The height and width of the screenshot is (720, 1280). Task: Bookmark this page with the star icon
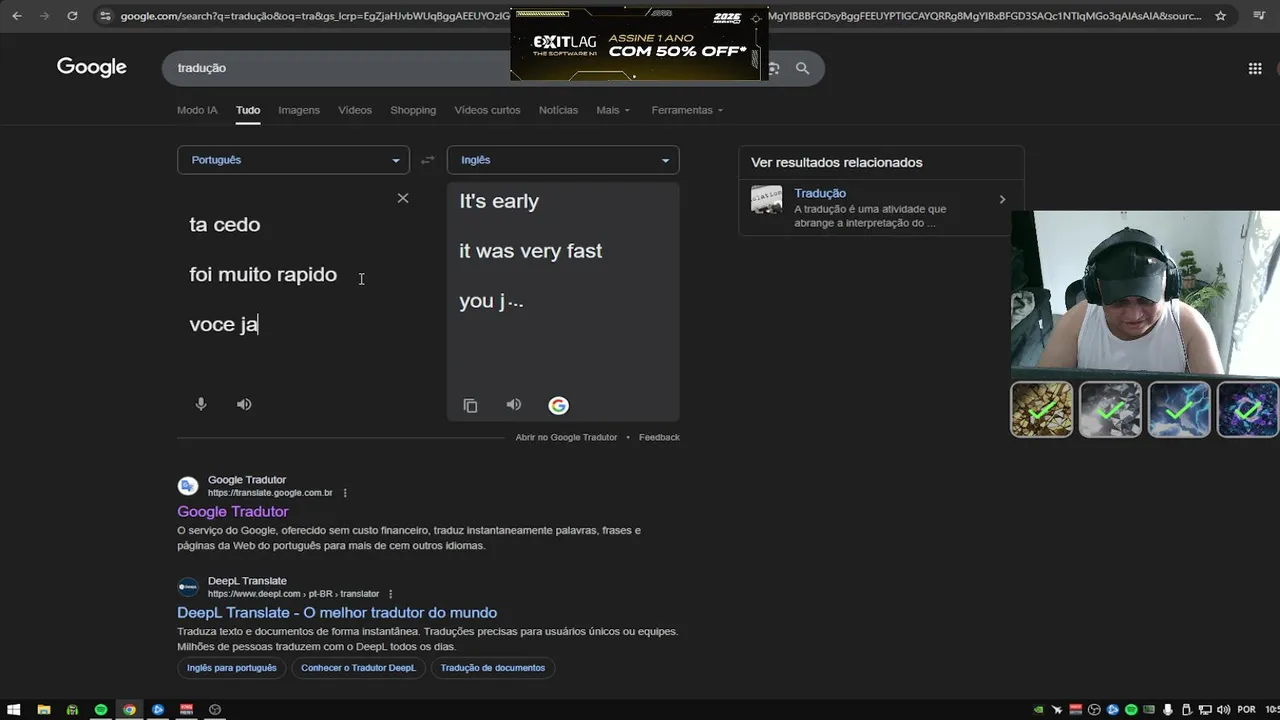1220,16
